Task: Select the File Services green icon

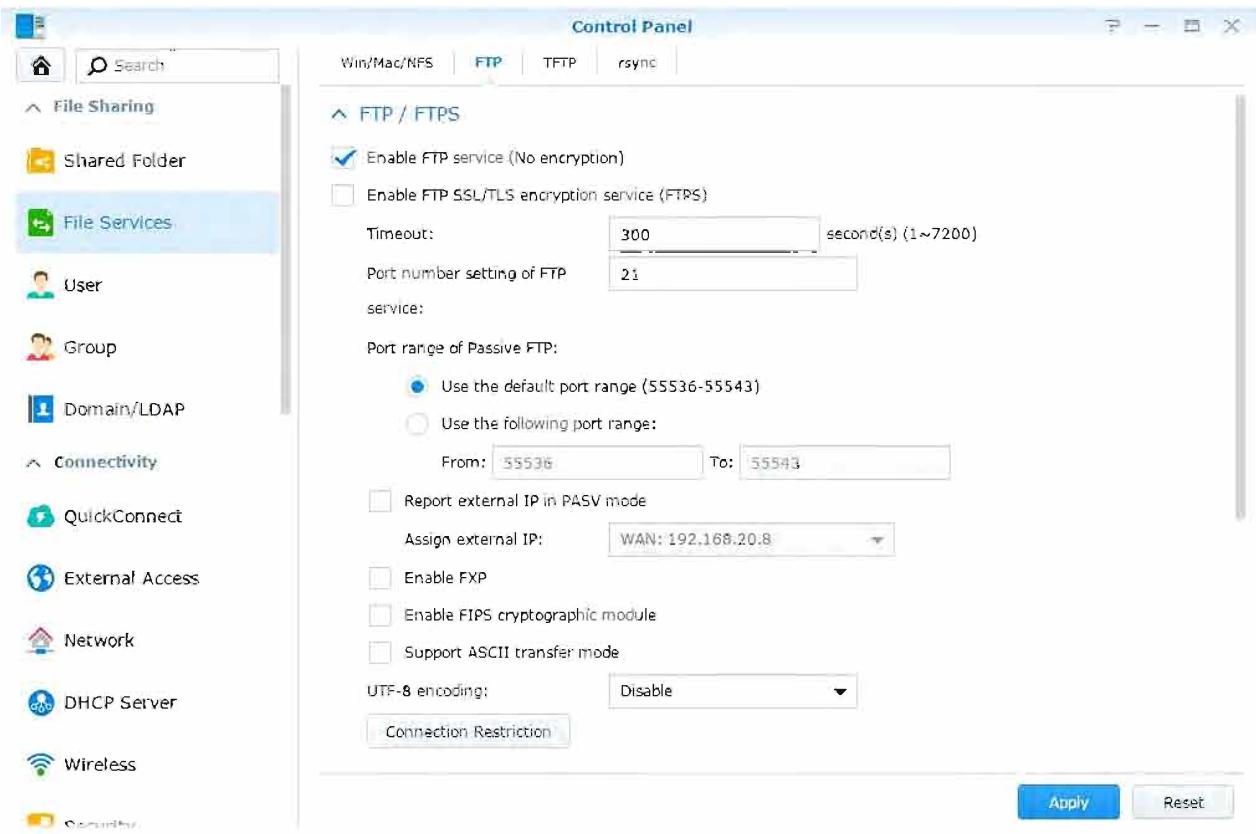Action: point(38,222)
